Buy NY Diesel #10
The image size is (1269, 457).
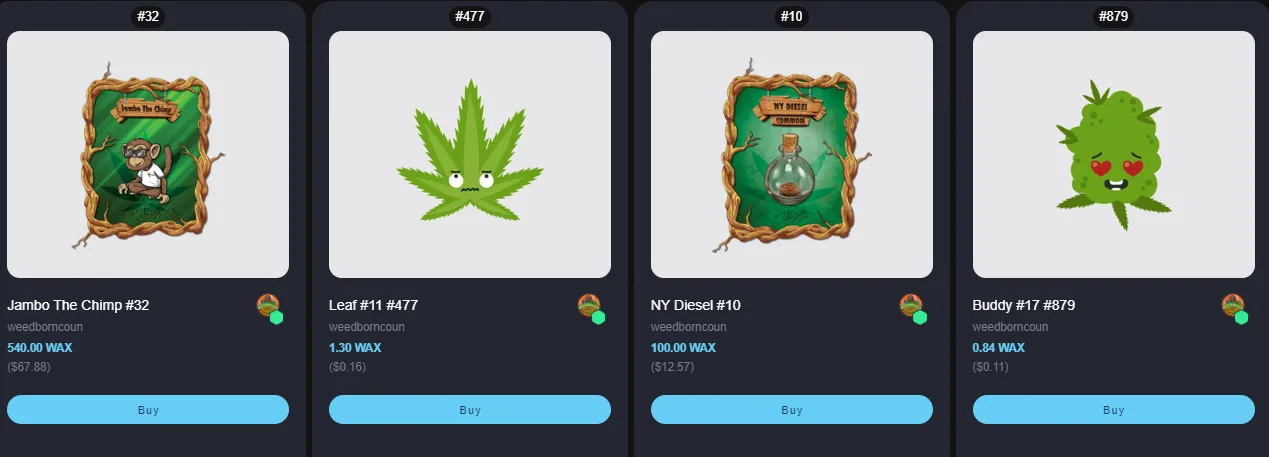792,410
